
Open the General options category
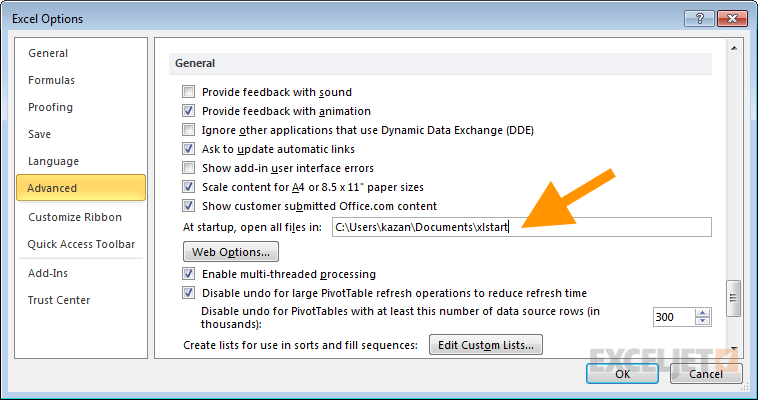[48, 53]
